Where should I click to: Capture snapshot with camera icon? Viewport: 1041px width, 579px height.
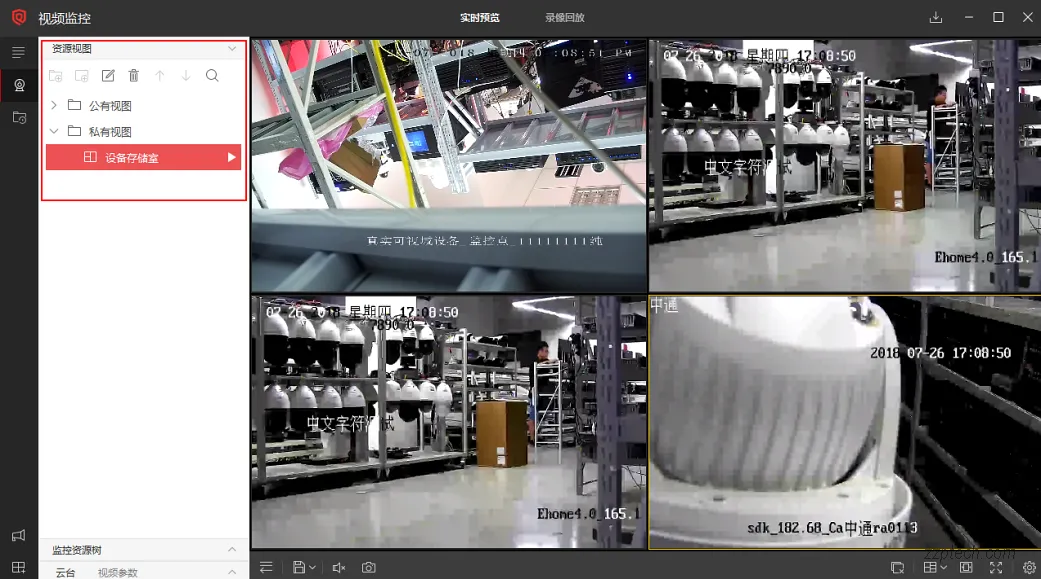(369, 568)
